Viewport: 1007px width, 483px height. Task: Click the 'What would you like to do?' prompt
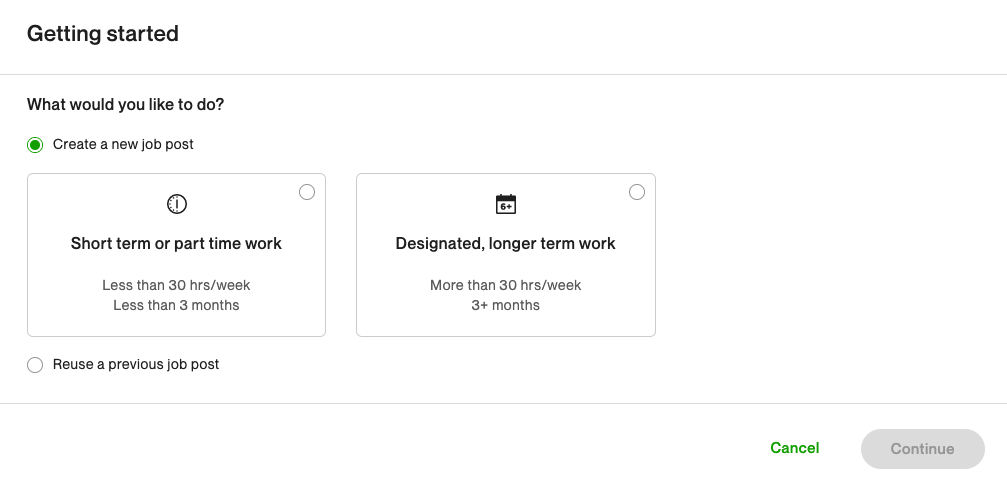[x=125, y=104]
